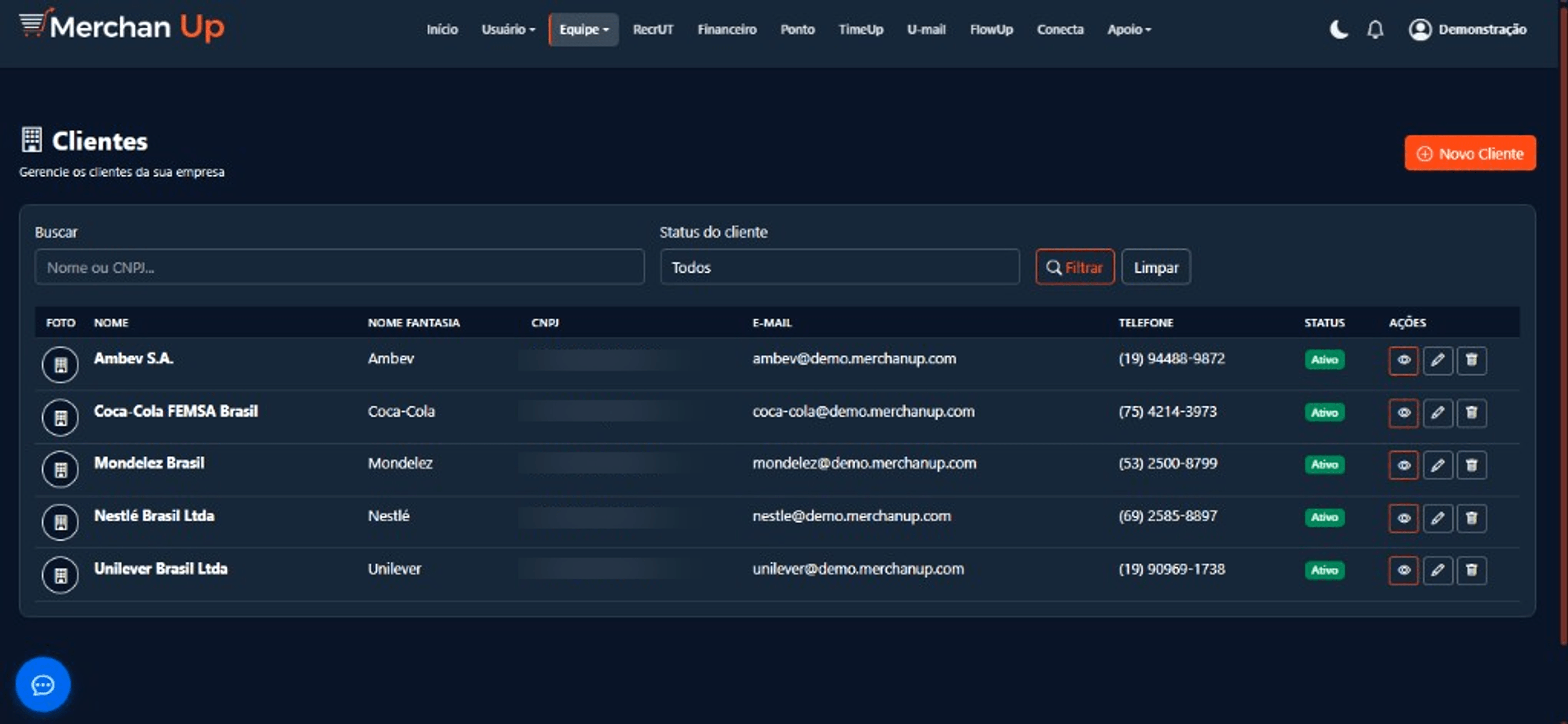Click the Novo Cliente button
1568x724 pixels.
(x=1470, y=153)
